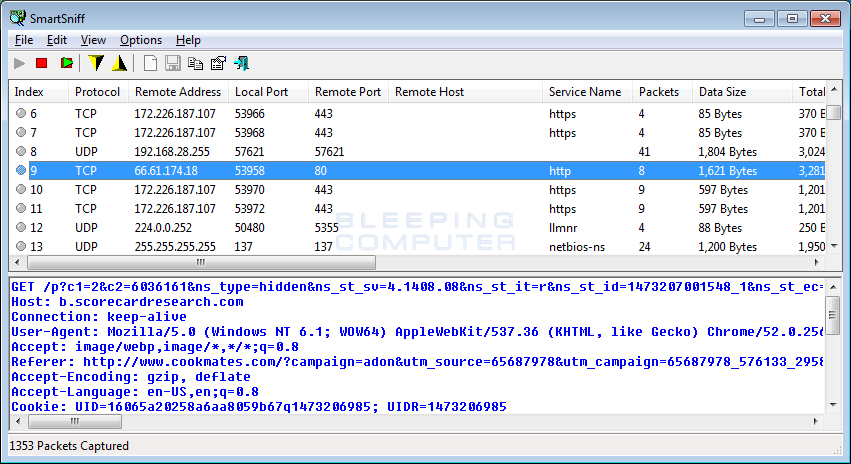Open the Options menu
851x464 pixels.
click(141, 40)
